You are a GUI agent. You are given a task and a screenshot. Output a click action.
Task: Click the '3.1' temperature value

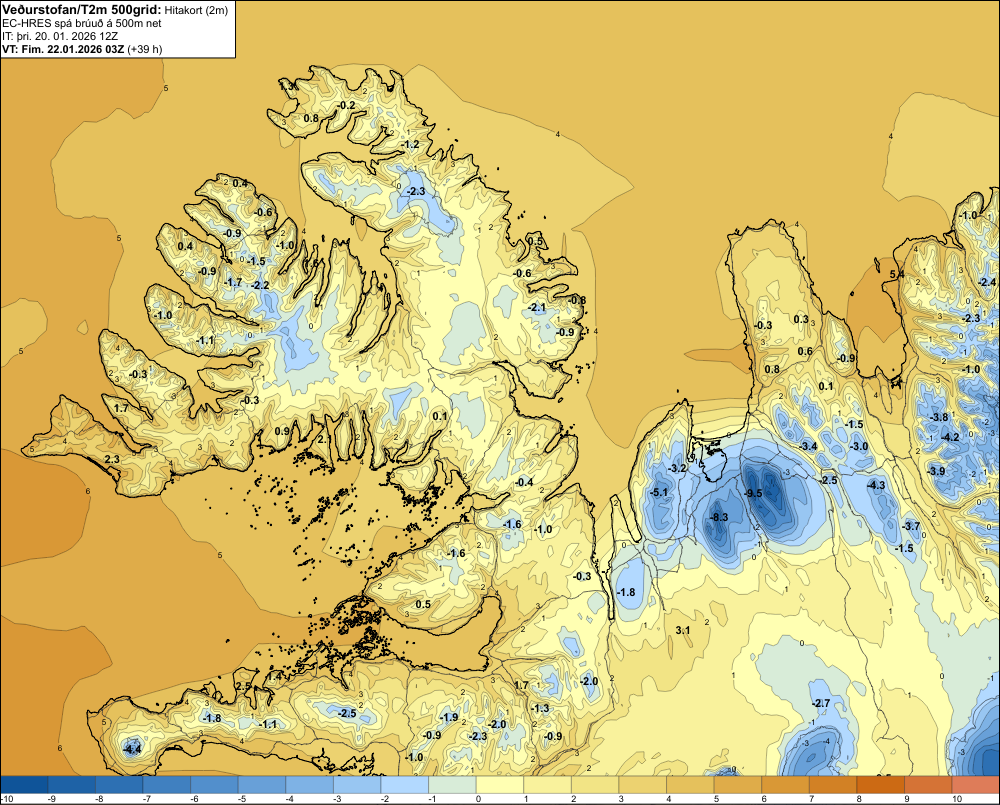click(x=682, y=630)
